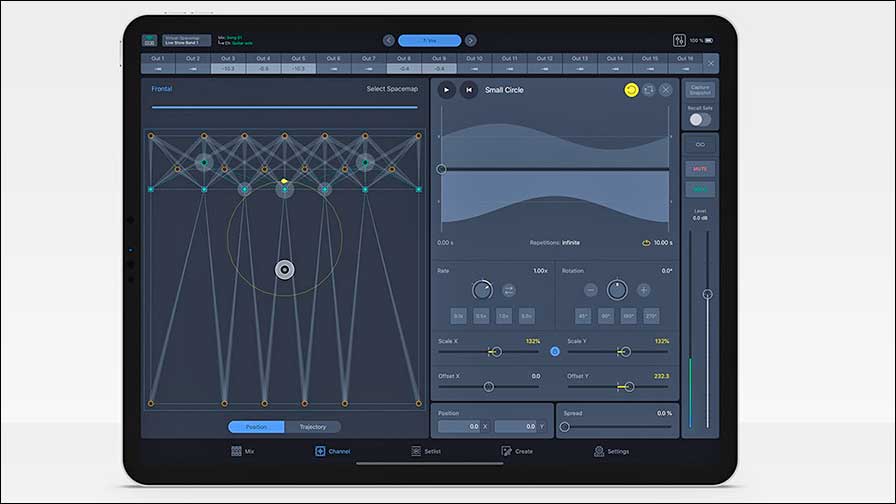Open the Settings tab
The width and height of the screenshot is (896, 504).
click(x=611, y=451)
